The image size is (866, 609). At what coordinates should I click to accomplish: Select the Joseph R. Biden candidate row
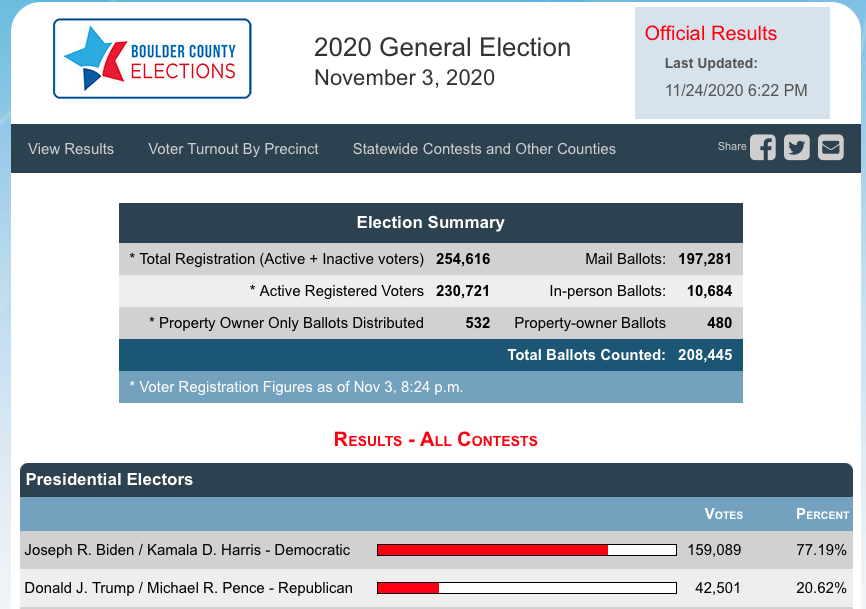(187, 550)
